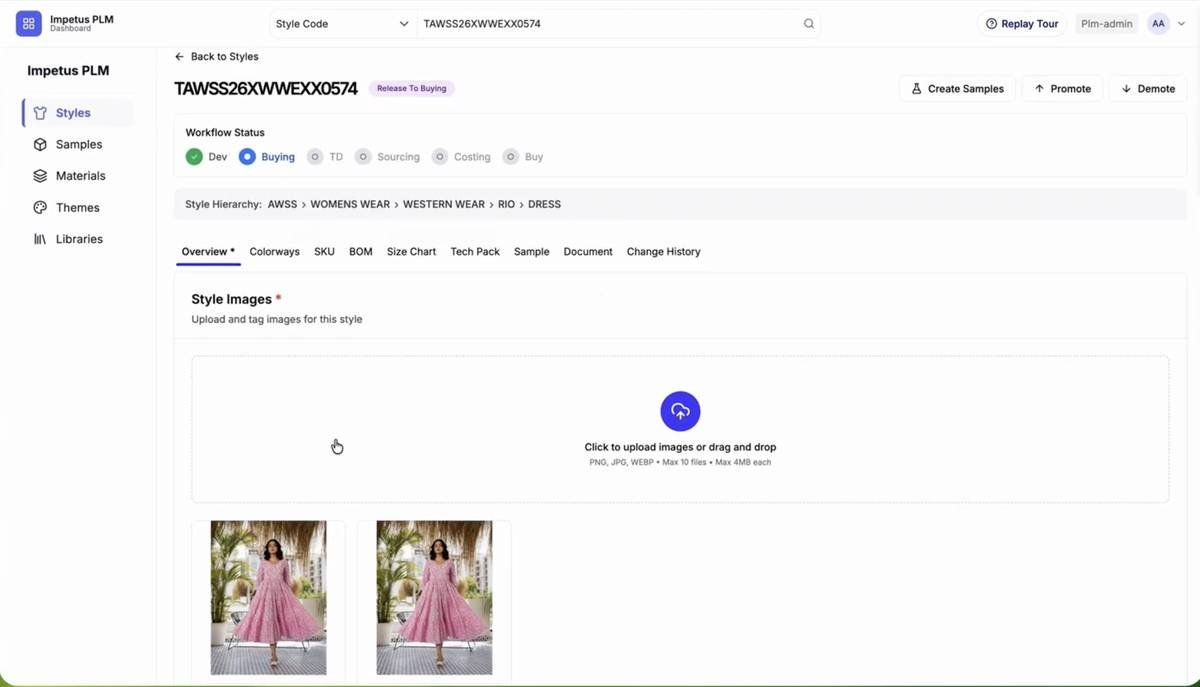Switch to the Change History tab
Screen dimensions: 1200x687
[664, 252]
